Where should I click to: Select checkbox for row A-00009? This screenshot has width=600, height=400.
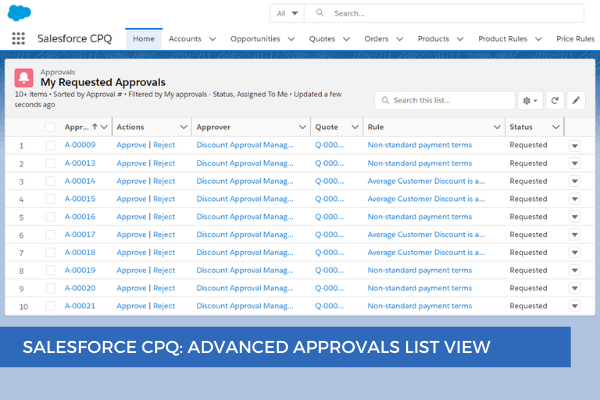(50, 145)
